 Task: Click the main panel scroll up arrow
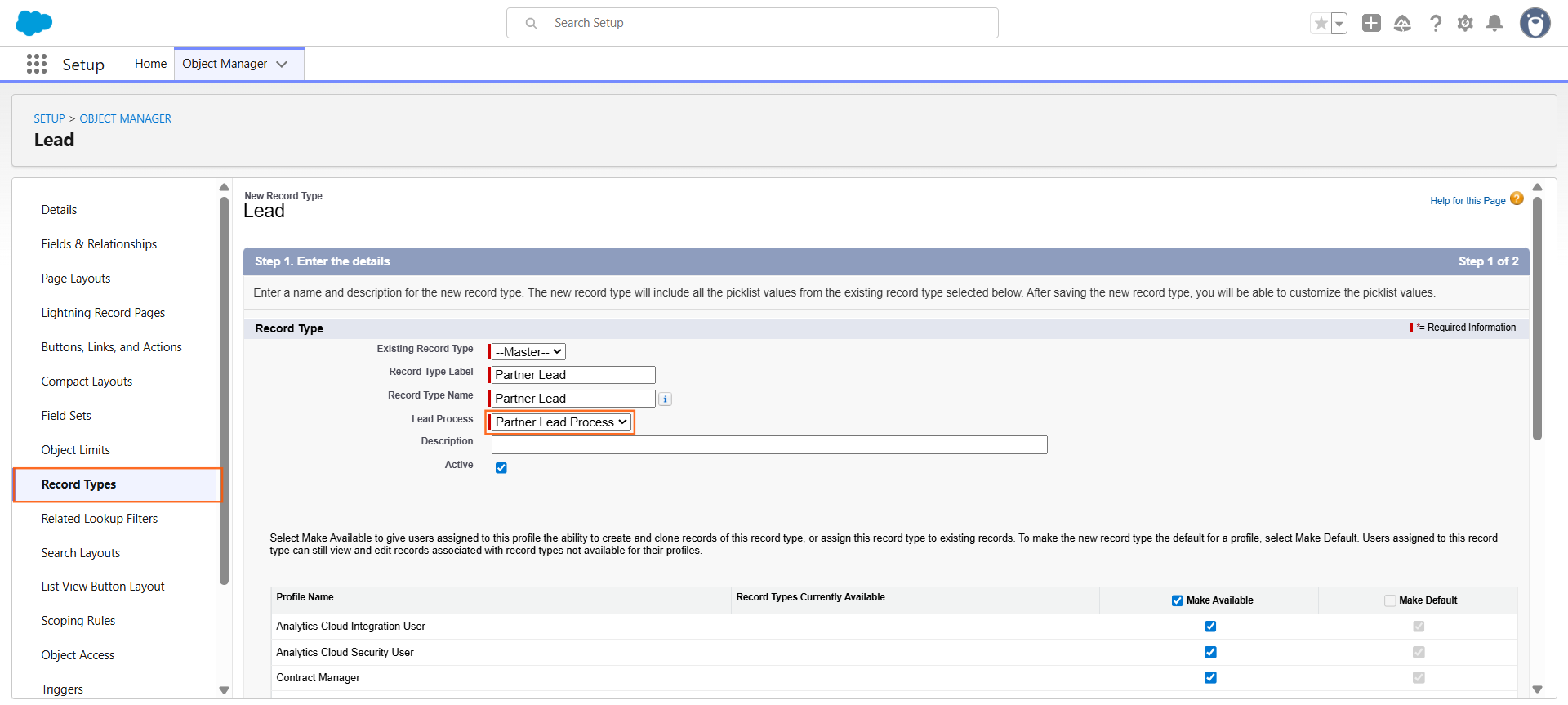pyautogui.click(x=1537, y=188)
